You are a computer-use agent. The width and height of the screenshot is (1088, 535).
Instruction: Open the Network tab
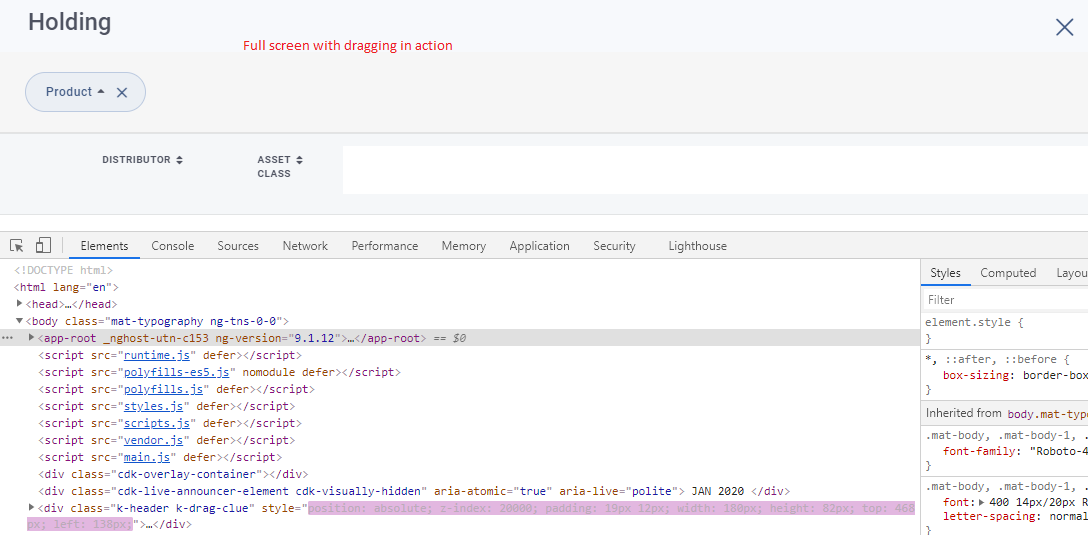305,246
